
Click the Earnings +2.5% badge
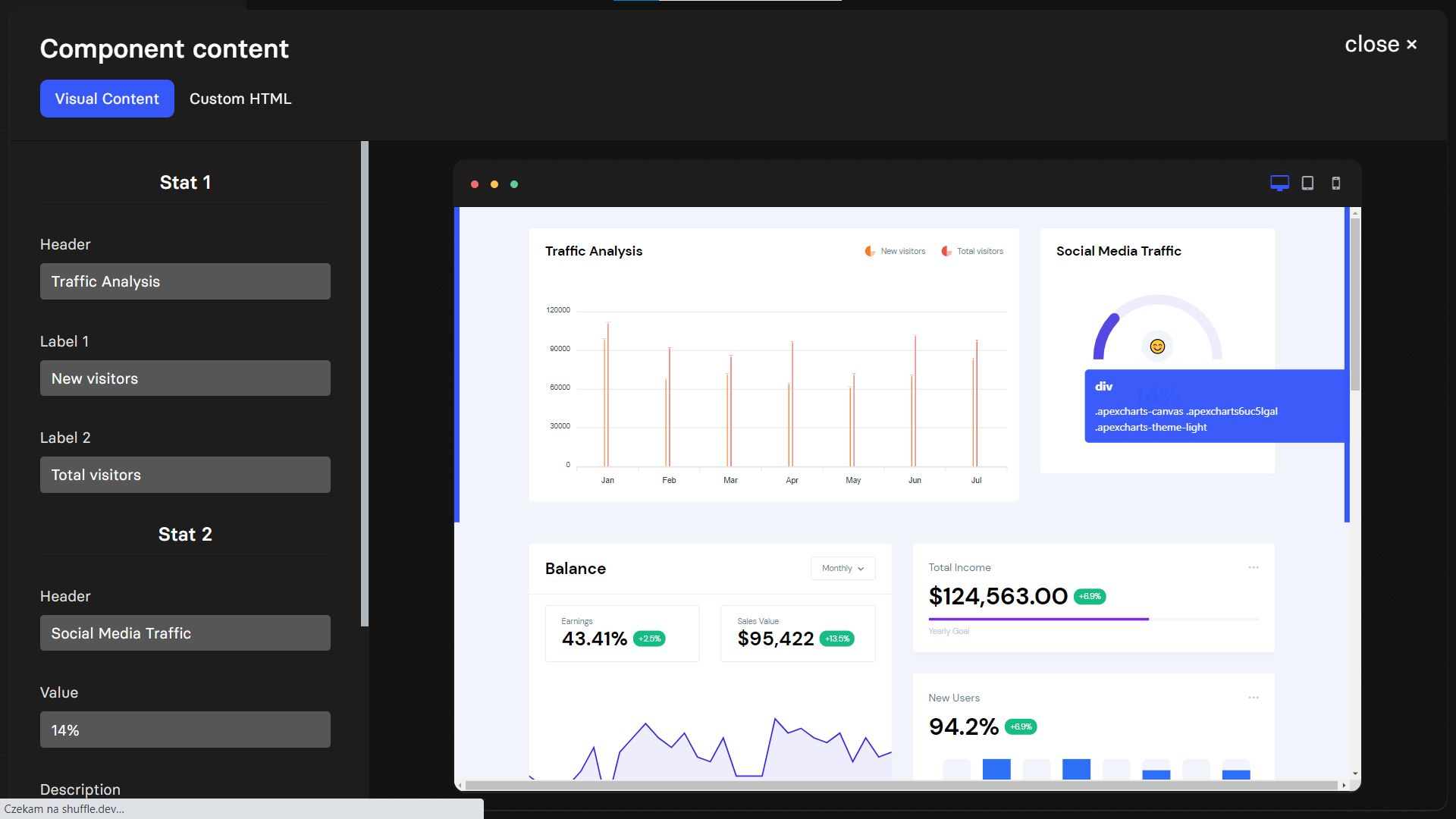point(649,639)
